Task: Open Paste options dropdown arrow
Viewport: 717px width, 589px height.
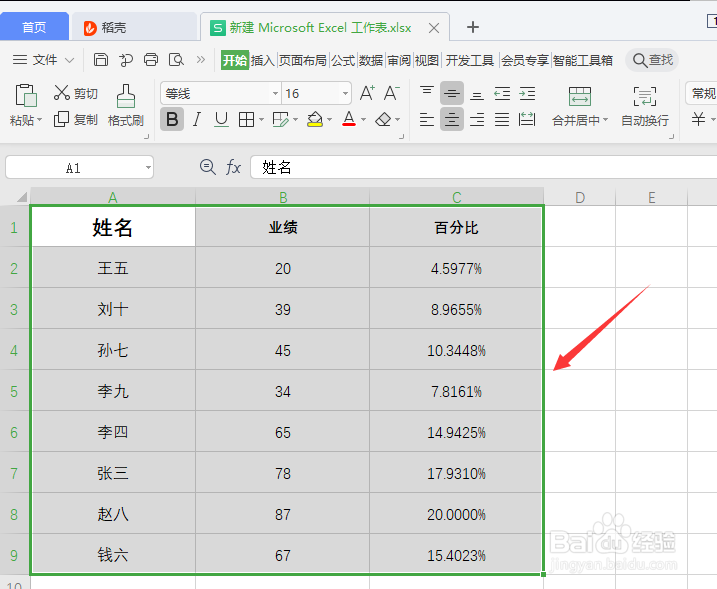Action: pyautogui.click(x=40, y=120)
